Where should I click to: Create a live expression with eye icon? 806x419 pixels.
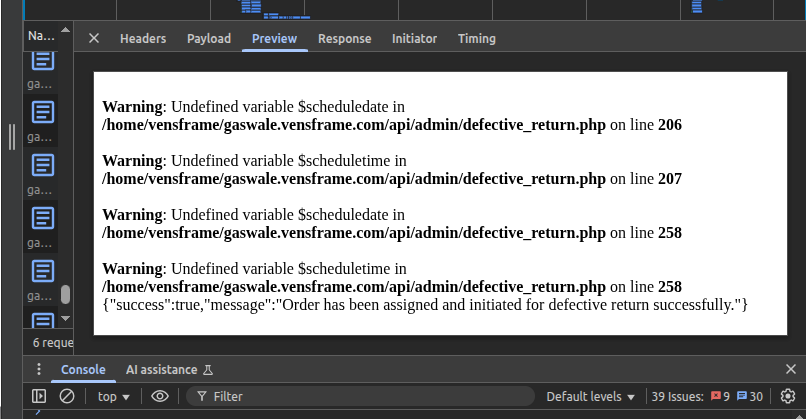[x=160, y=396]
